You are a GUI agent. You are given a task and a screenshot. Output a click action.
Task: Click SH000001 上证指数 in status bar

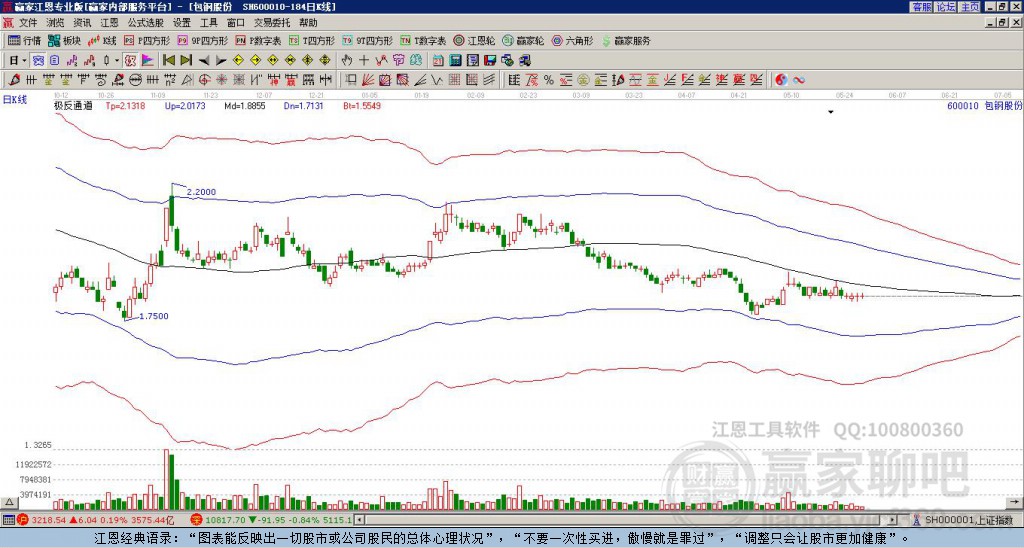pyautogui.click(x=969, y=520)
